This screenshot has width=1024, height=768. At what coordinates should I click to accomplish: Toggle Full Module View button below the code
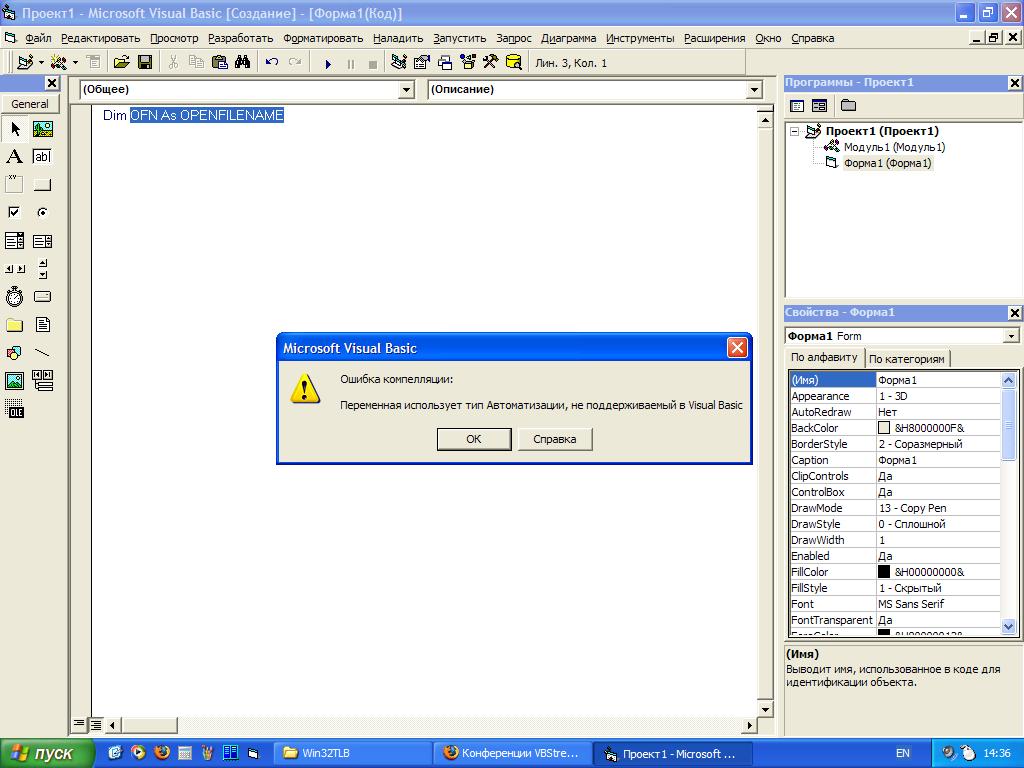point(95,724)
